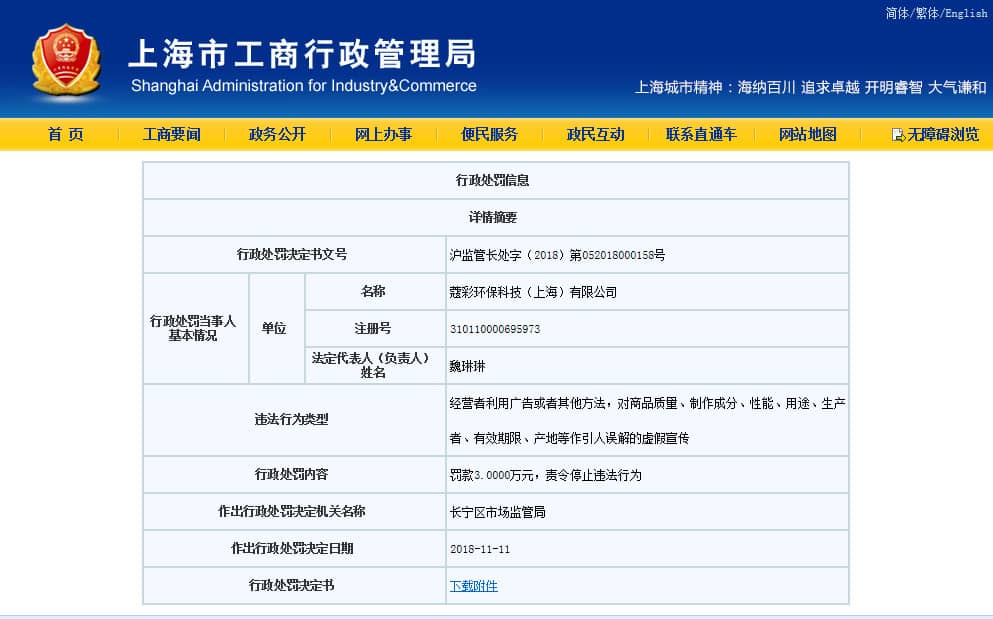The height and width of the screenshot is (619, 993).
Task: Go to 首页 home page
Action: click(x=66, y=134)
